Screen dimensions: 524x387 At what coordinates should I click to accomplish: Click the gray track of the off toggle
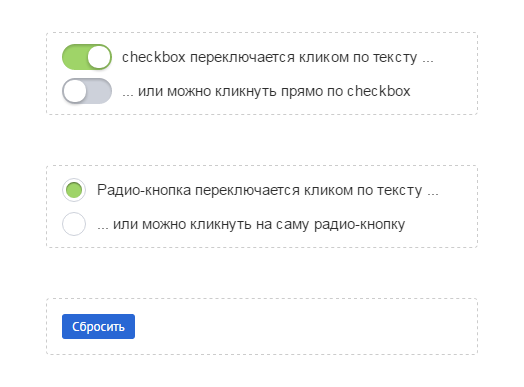click(x=99, y=91)
